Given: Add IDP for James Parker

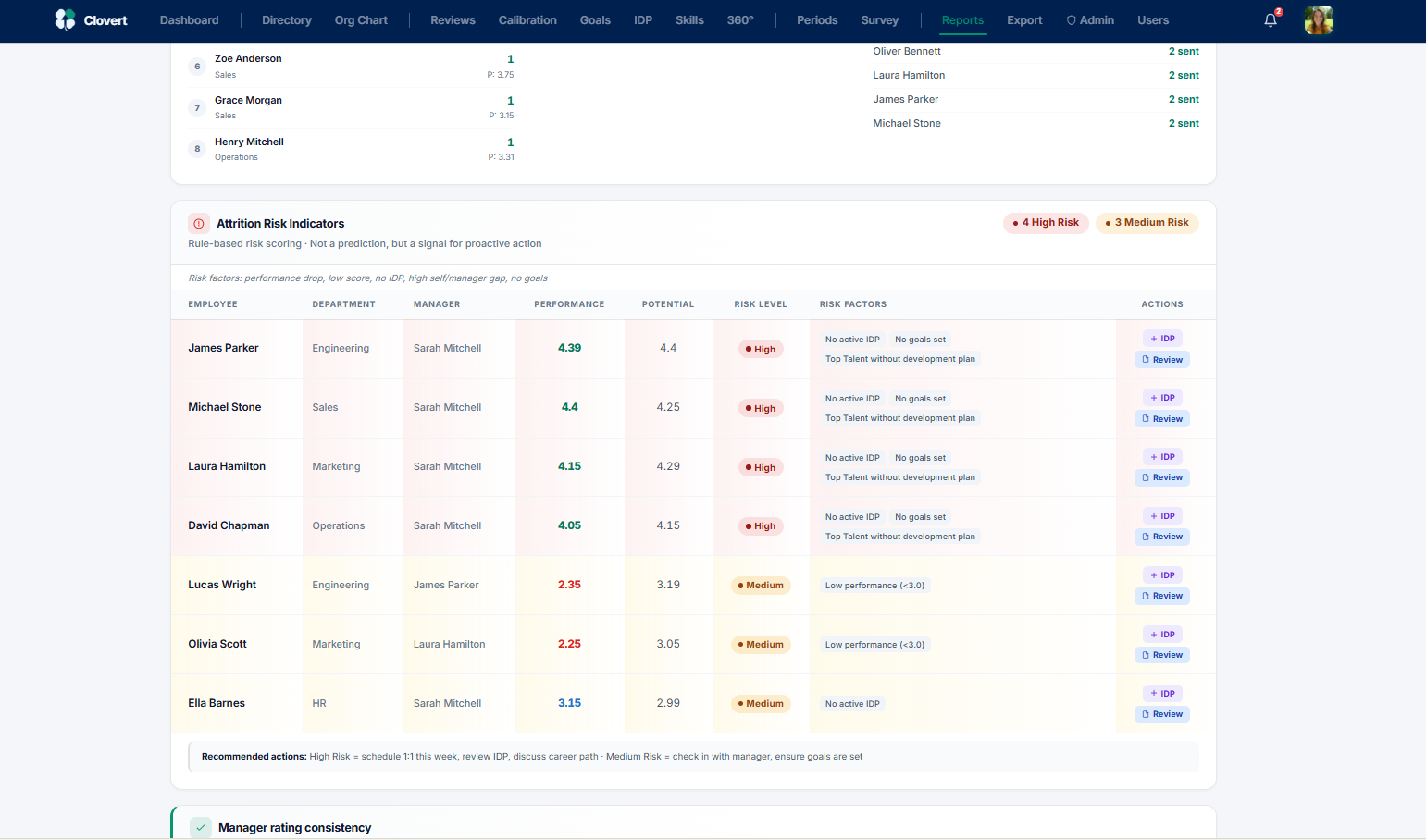Looking at the screenshot, I should 1162,339.
